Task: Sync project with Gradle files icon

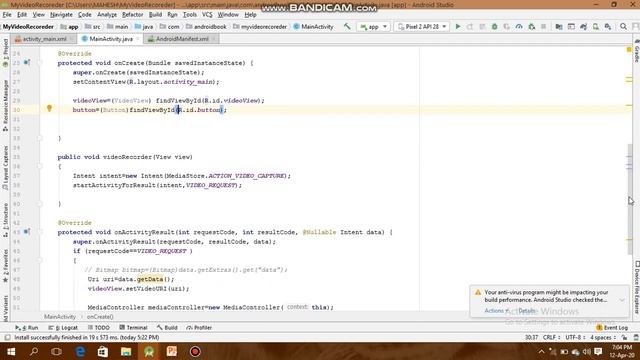Action: click(x=583, y=27)
